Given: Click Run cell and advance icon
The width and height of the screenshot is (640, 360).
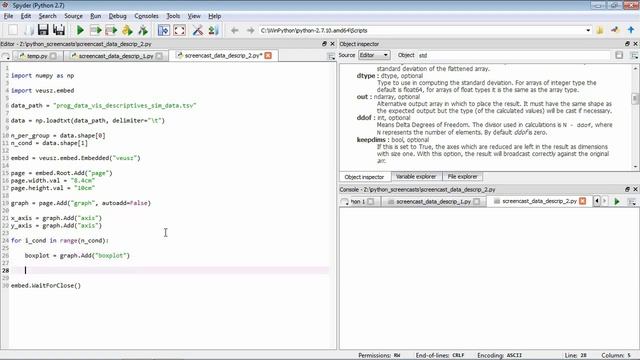Looking at the screenshot, I should 111,30.
